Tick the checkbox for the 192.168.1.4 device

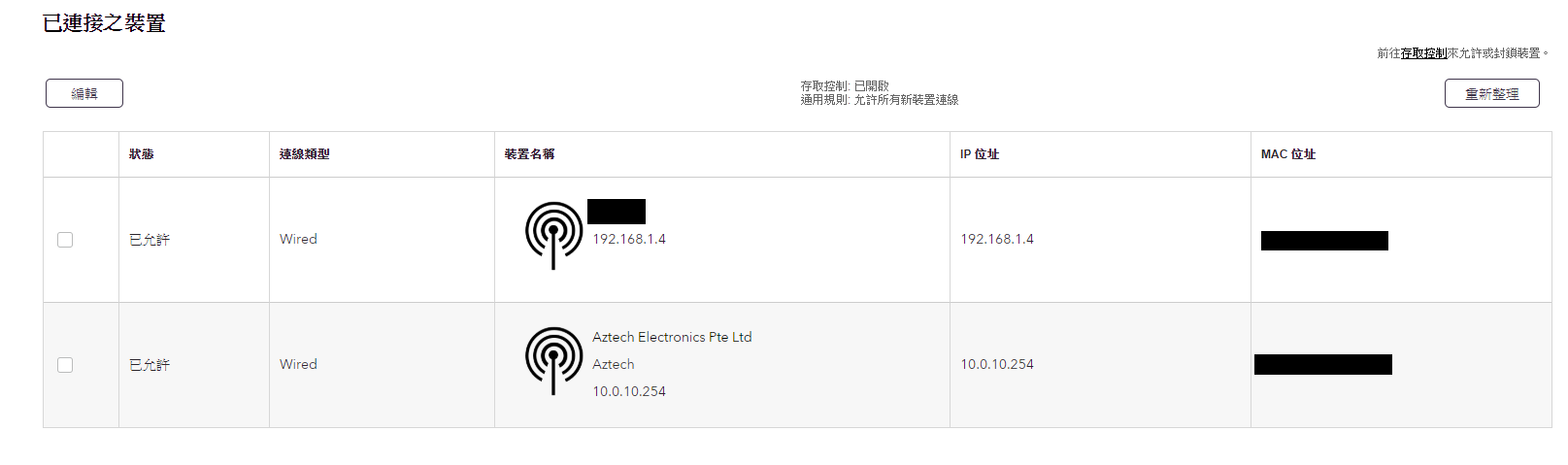click(x=65, y=240)
